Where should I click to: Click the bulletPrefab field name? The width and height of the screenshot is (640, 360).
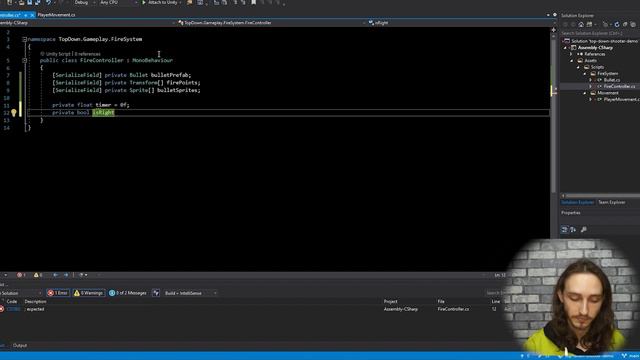(171, 75)
